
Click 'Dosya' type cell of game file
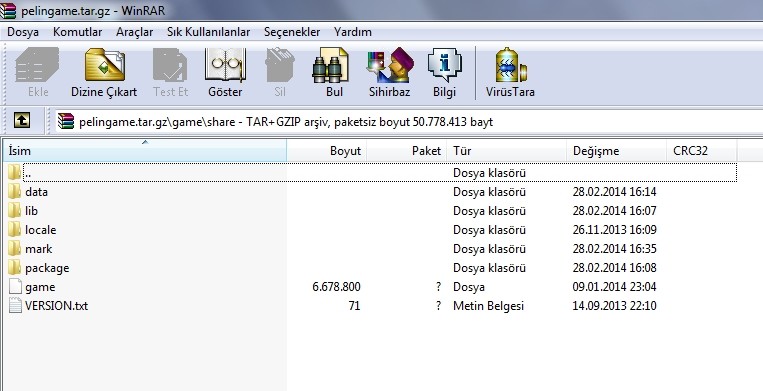click(x=469, y=287)
